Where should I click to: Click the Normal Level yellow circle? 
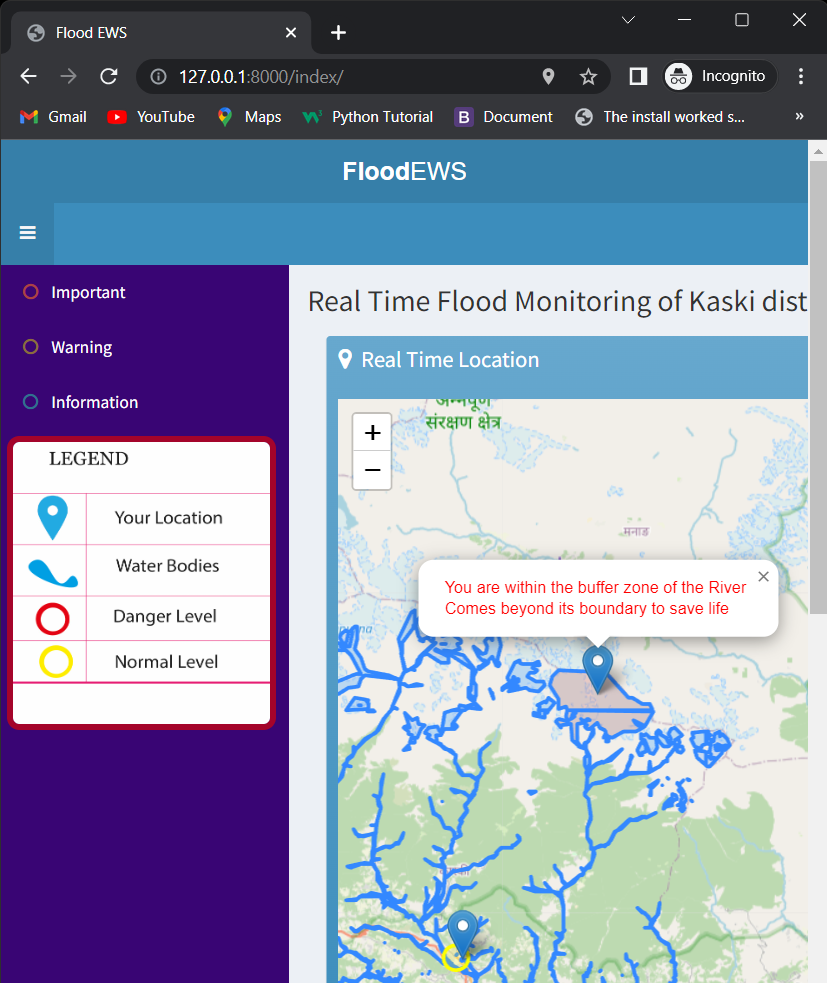[x=56, y=661]
